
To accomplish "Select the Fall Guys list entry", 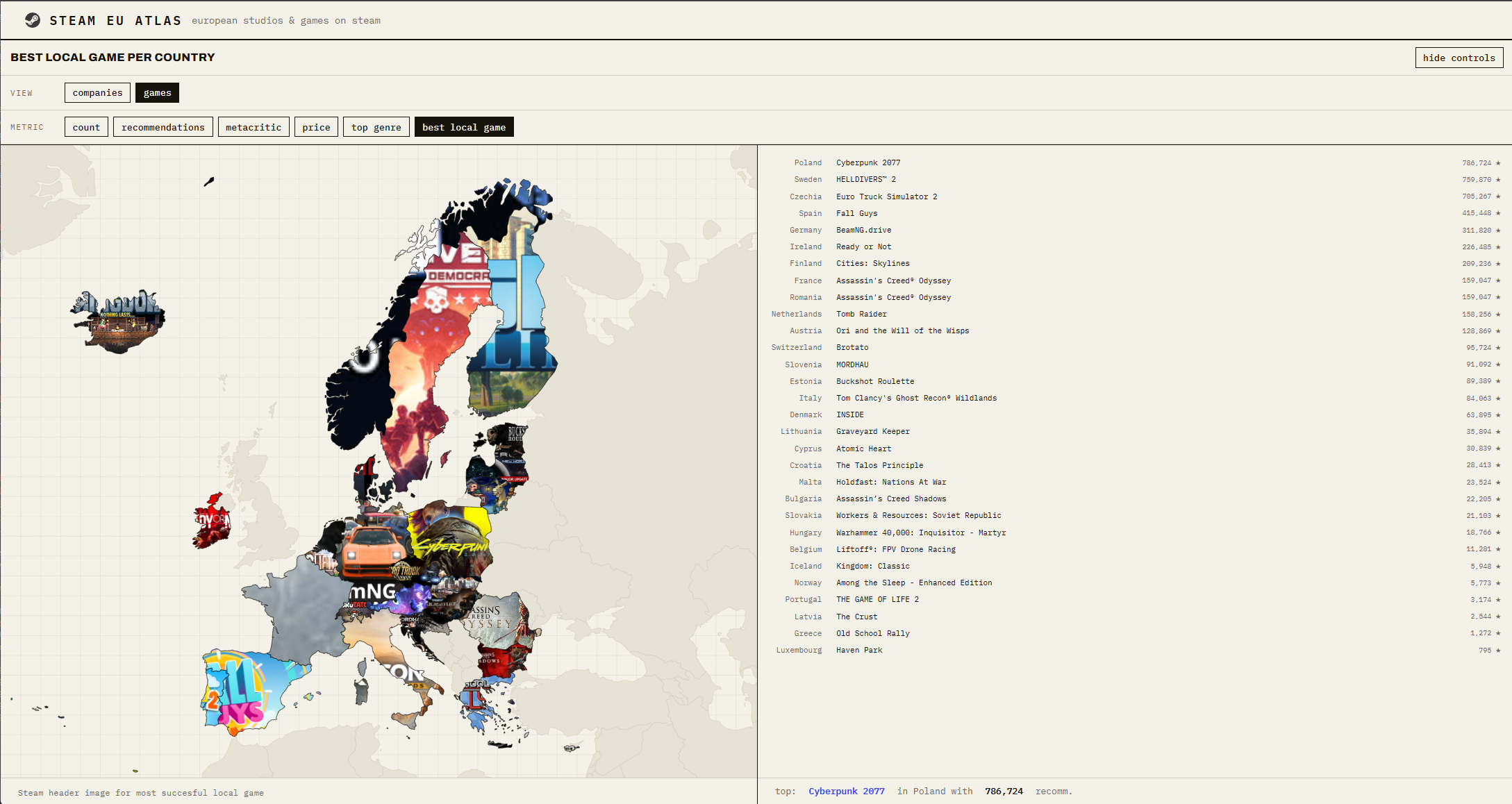I will (856, 213).
